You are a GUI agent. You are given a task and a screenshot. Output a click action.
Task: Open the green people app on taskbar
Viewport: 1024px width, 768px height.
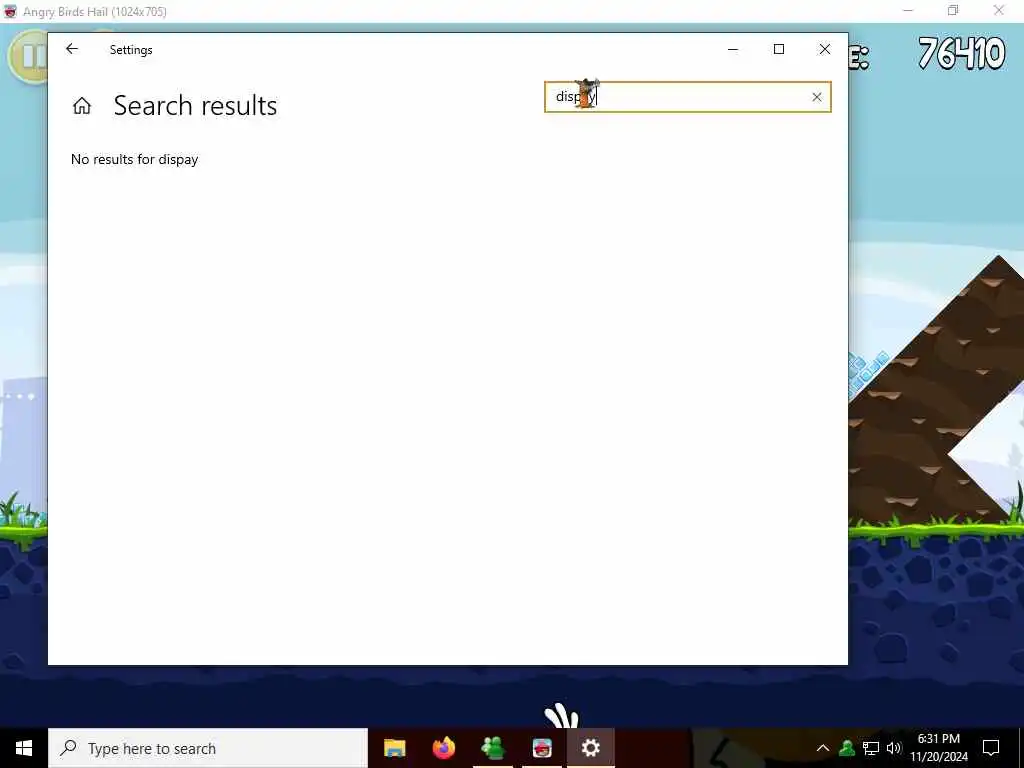click(492, 748)
